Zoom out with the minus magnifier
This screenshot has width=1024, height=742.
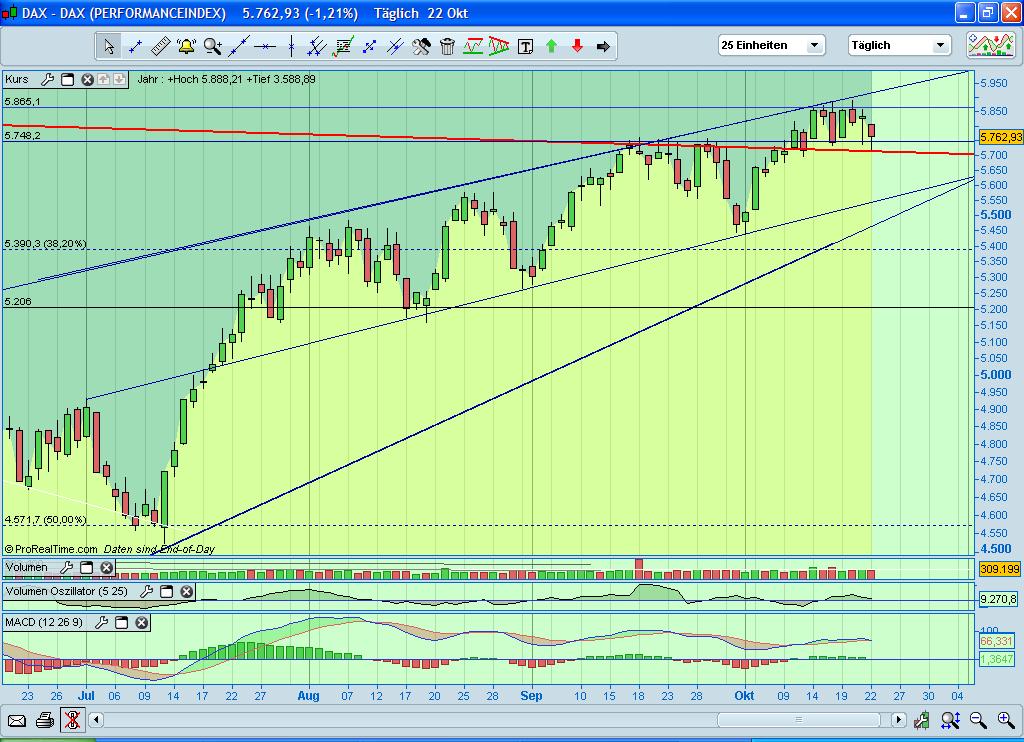point(978,720)
